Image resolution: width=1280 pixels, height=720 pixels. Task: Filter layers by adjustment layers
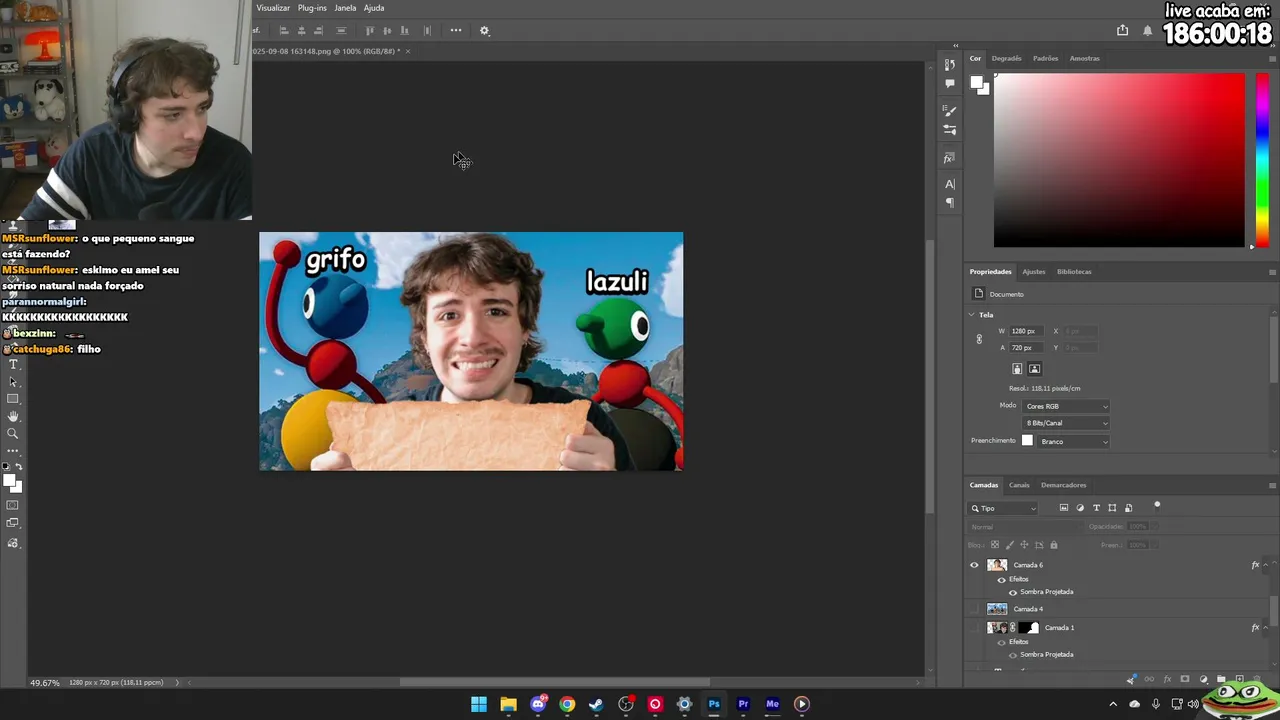pyautogui.click(x=1080, y=508)
